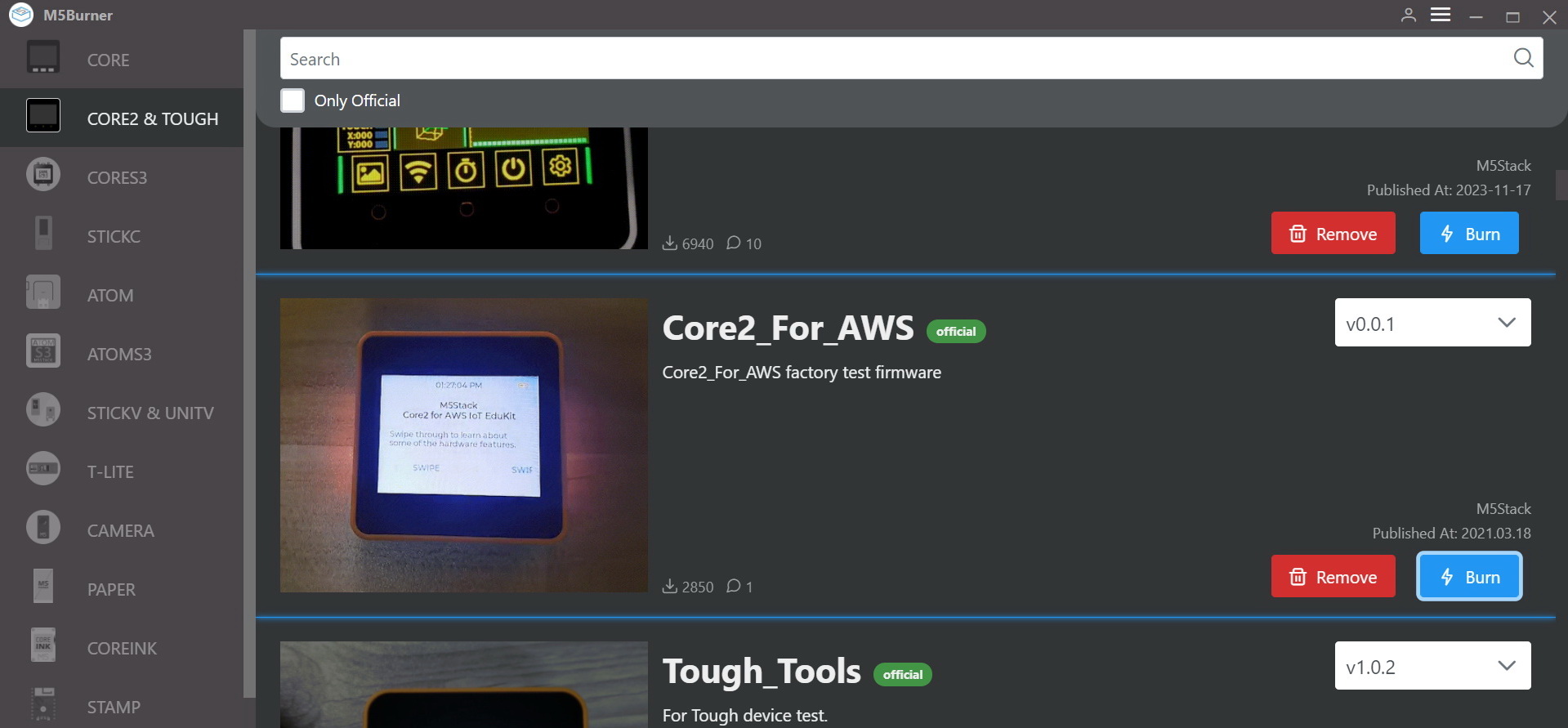Click 'Published At: 2021.03.18' text
The width and height of the screenshot is (1568, 728).
pyautogui.click(x=1451, y=534)
